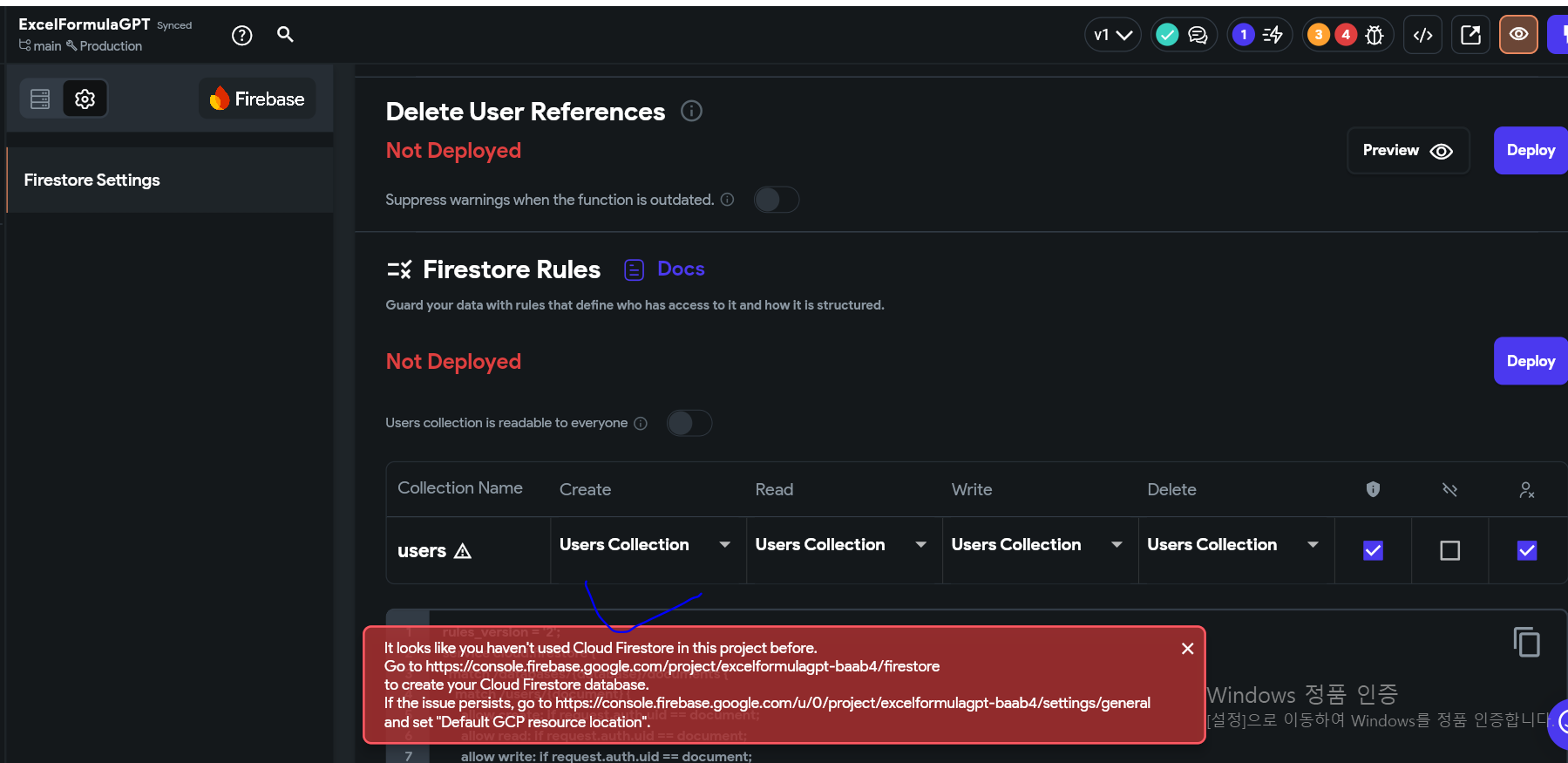Click the broken-link column header icon
1568x763 pixels.
(1449, 489)
